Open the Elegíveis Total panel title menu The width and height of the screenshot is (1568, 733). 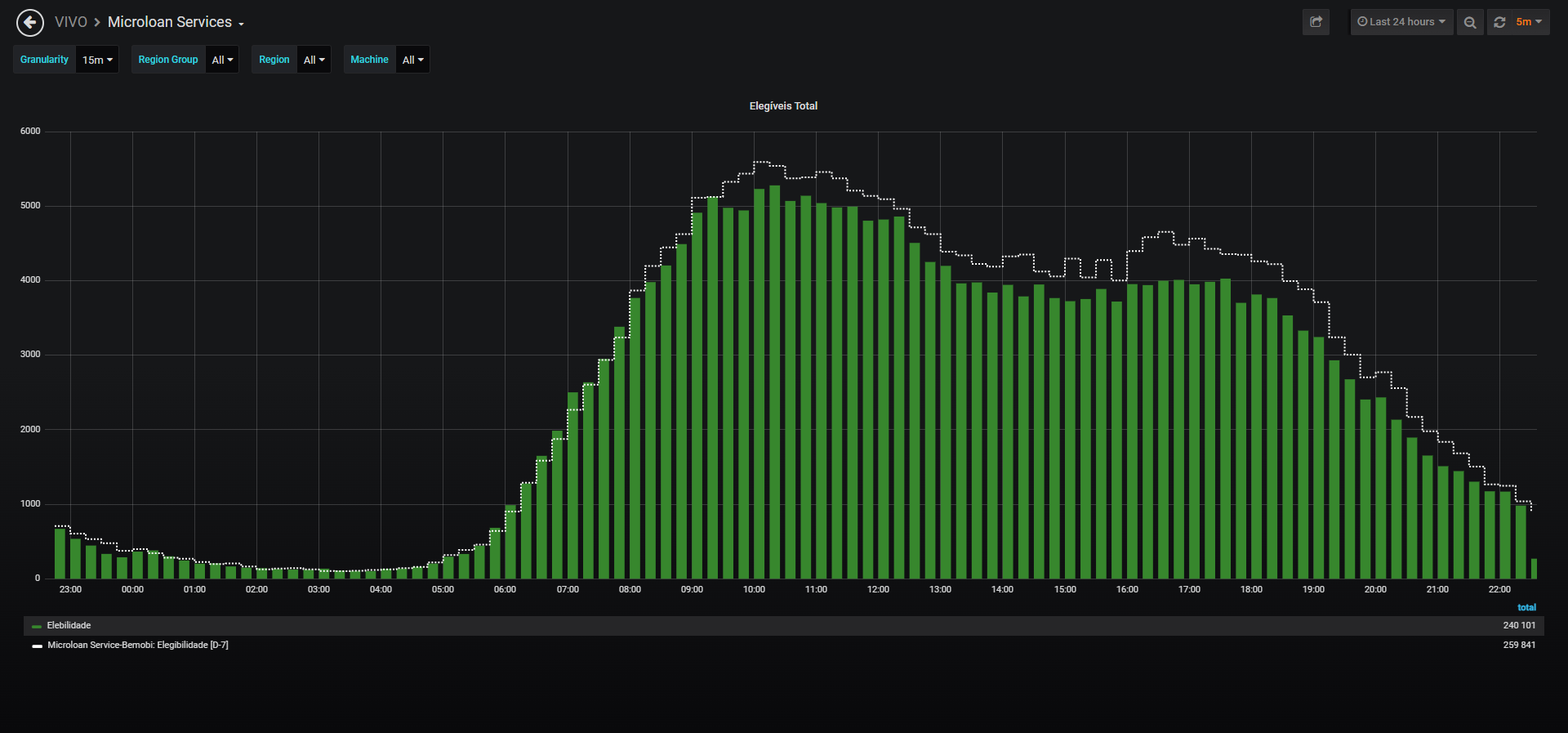[783, 106]
